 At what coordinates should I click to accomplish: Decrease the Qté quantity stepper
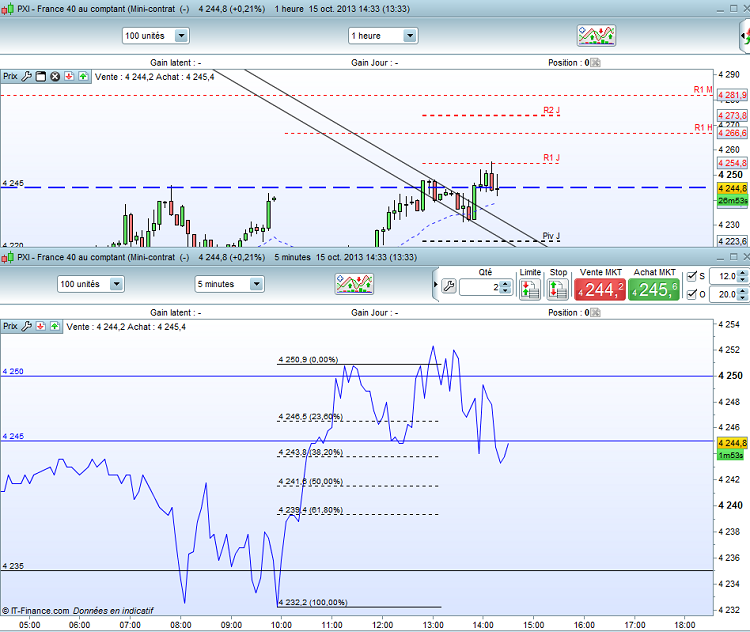[506, 290]
